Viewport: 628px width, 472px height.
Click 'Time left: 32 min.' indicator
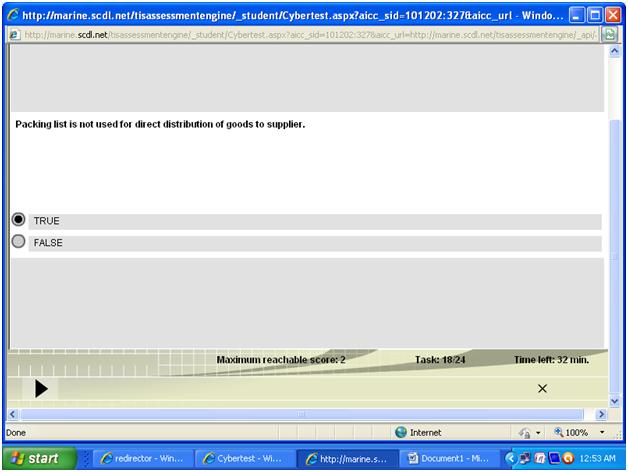552,360
